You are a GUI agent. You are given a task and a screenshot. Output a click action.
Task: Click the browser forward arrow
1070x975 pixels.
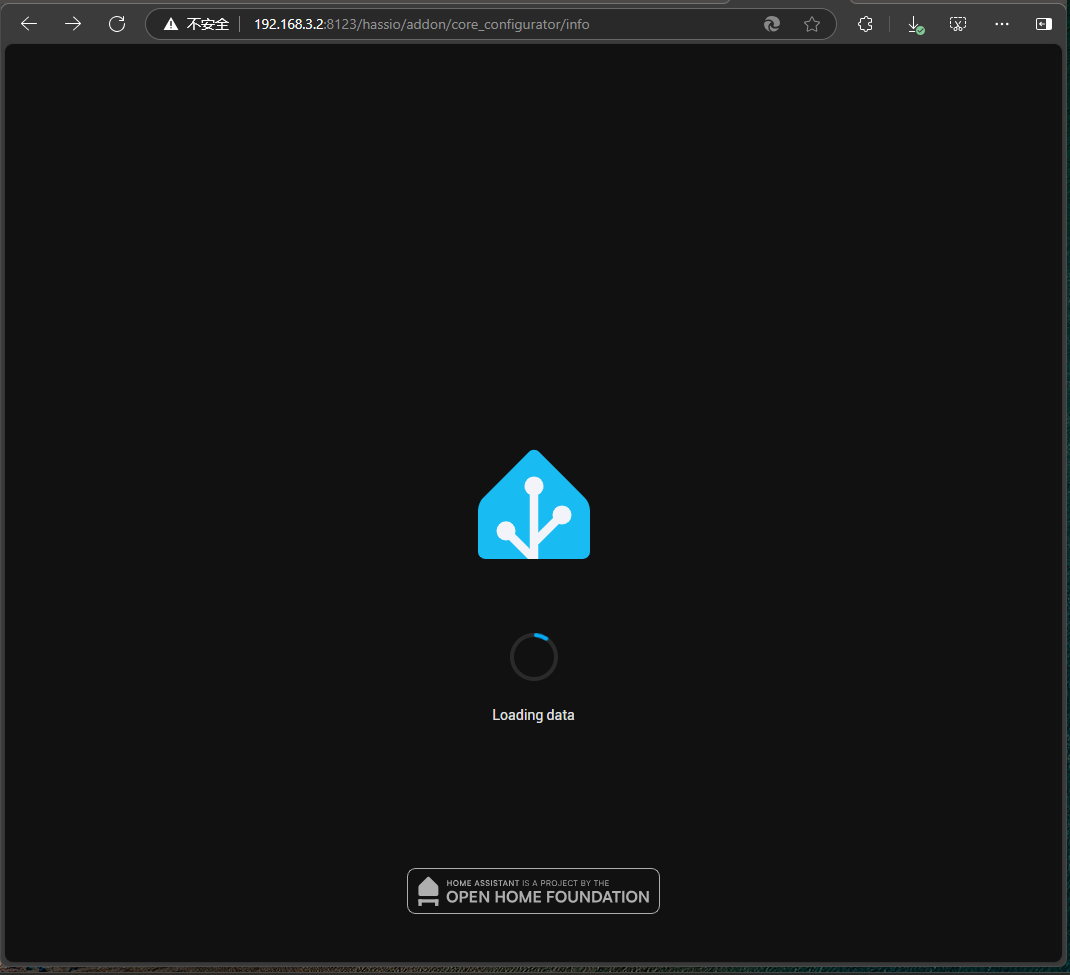73,24
